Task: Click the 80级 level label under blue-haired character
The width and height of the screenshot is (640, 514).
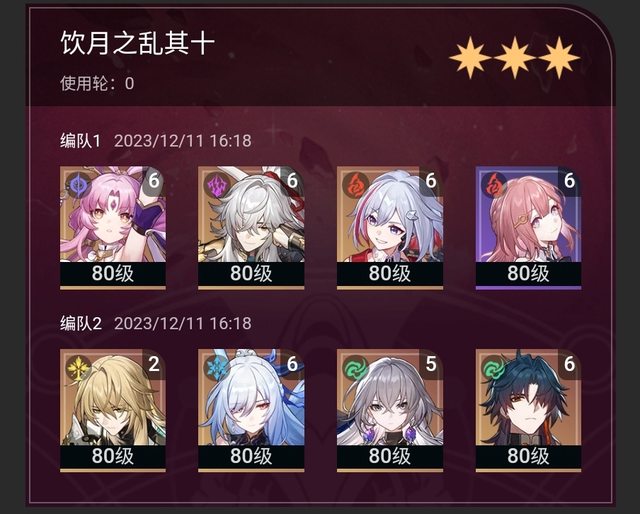Action: click(251, 456)
